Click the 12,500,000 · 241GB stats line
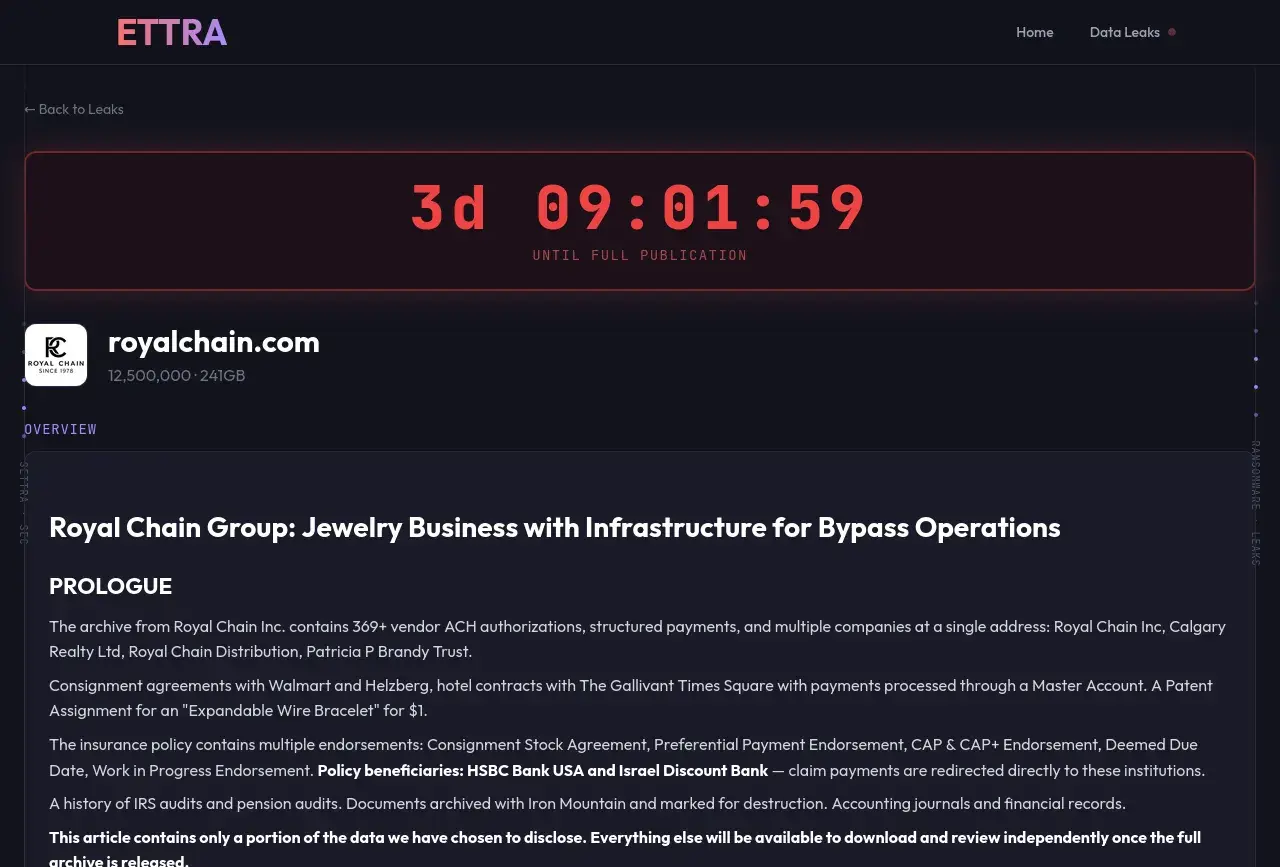Viewport: 1280px width, 867px height. click(177, 376)
